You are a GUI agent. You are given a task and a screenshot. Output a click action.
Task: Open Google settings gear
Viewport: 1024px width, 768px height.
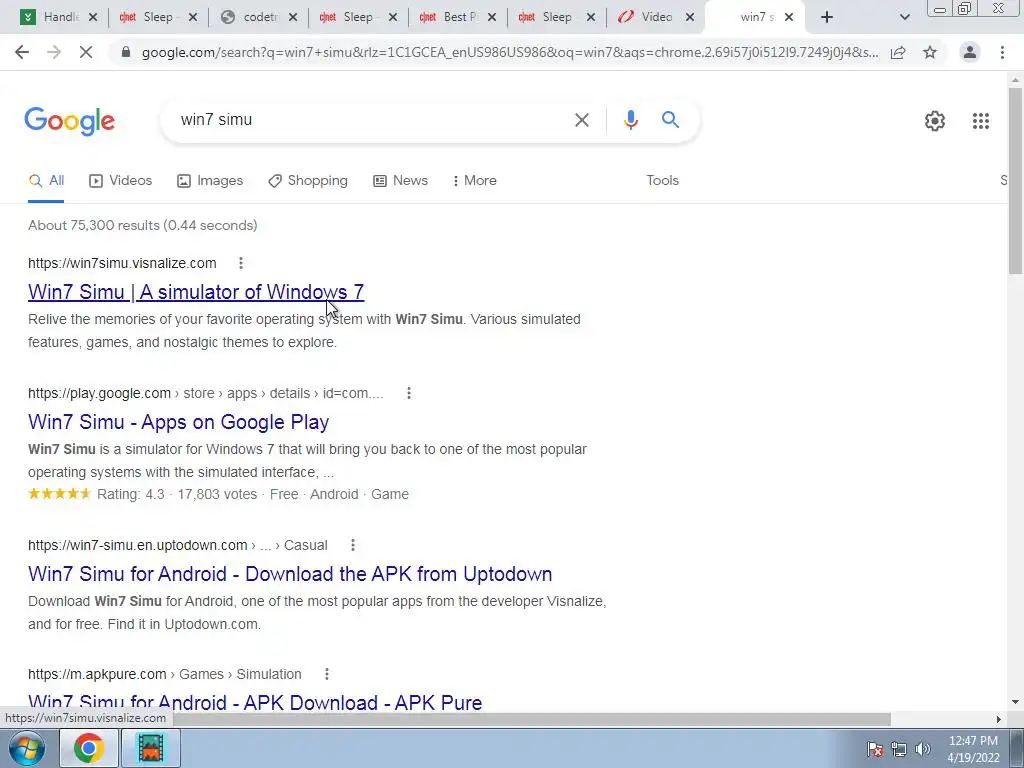pos(935,121)
